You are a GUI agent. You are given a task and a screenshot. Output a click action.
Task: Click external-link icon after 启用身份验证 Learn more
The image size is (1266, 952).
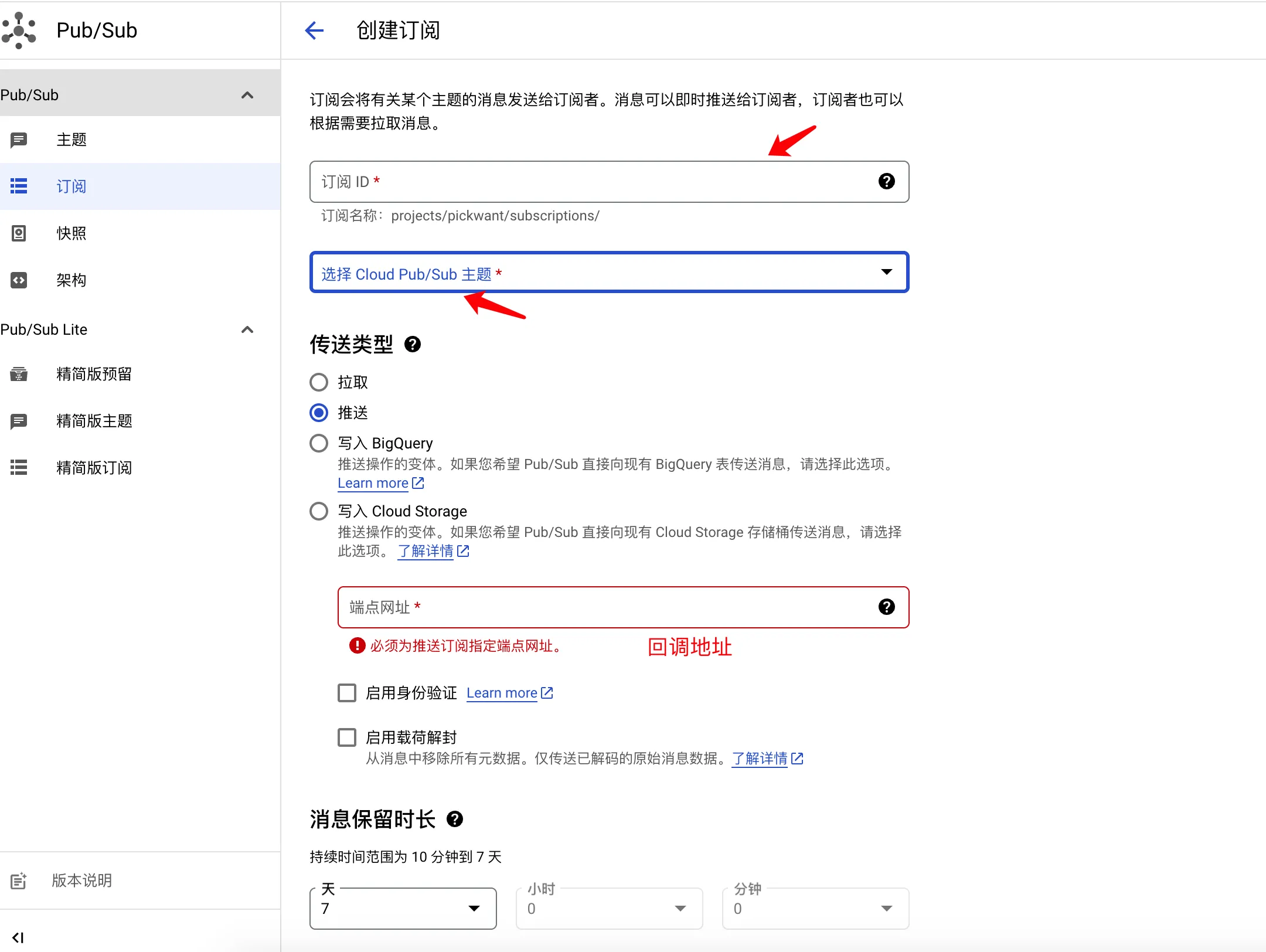coord(547,693)
